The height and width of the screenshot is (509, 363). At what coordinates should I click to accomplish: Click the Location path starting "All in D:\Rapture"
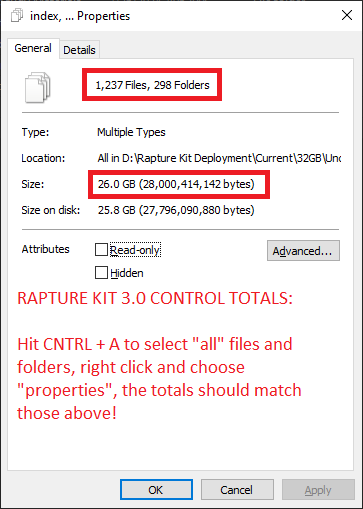pyautogui.click(x=219, y=158)
